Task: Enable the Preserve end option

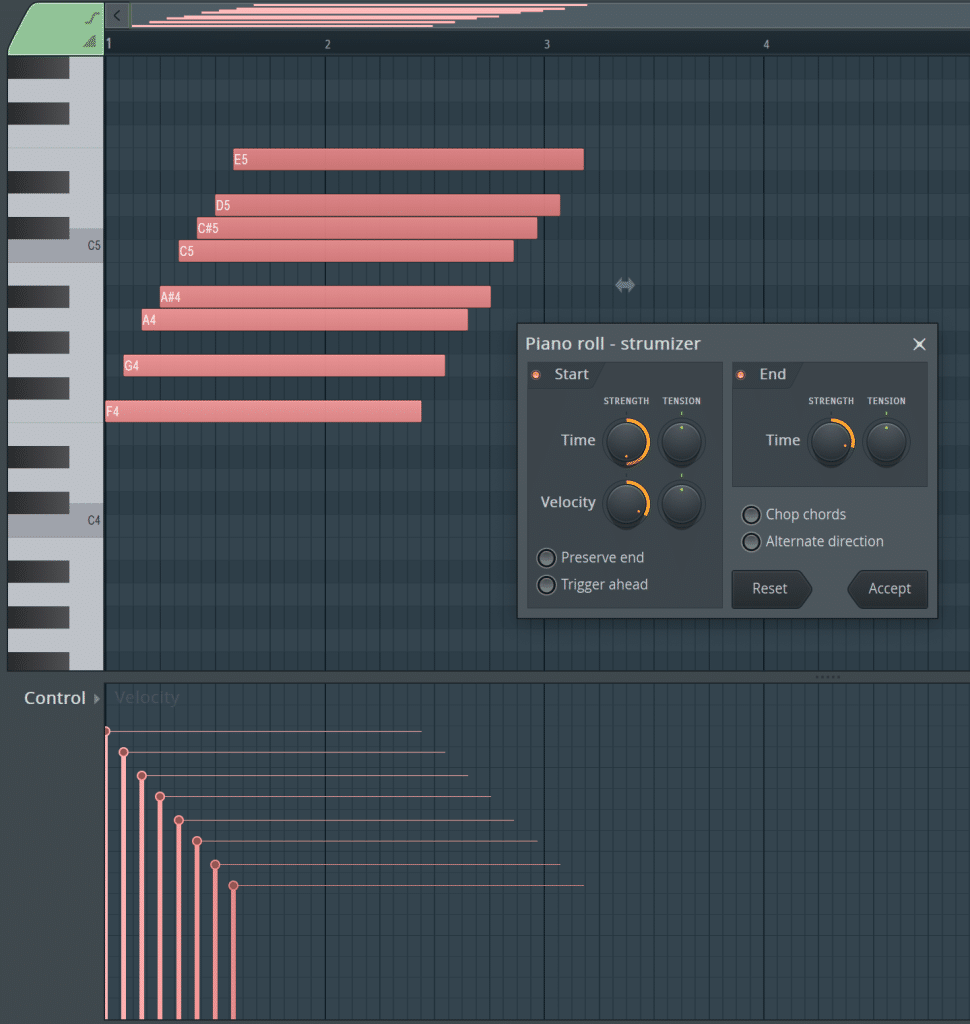Action: click(x=547, y=558)
